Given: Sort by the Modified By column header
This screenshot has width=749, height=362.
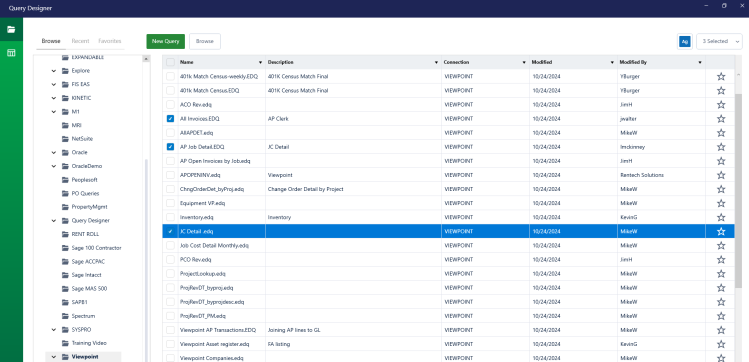Looking at the screenshot, I should pos(633,63).
